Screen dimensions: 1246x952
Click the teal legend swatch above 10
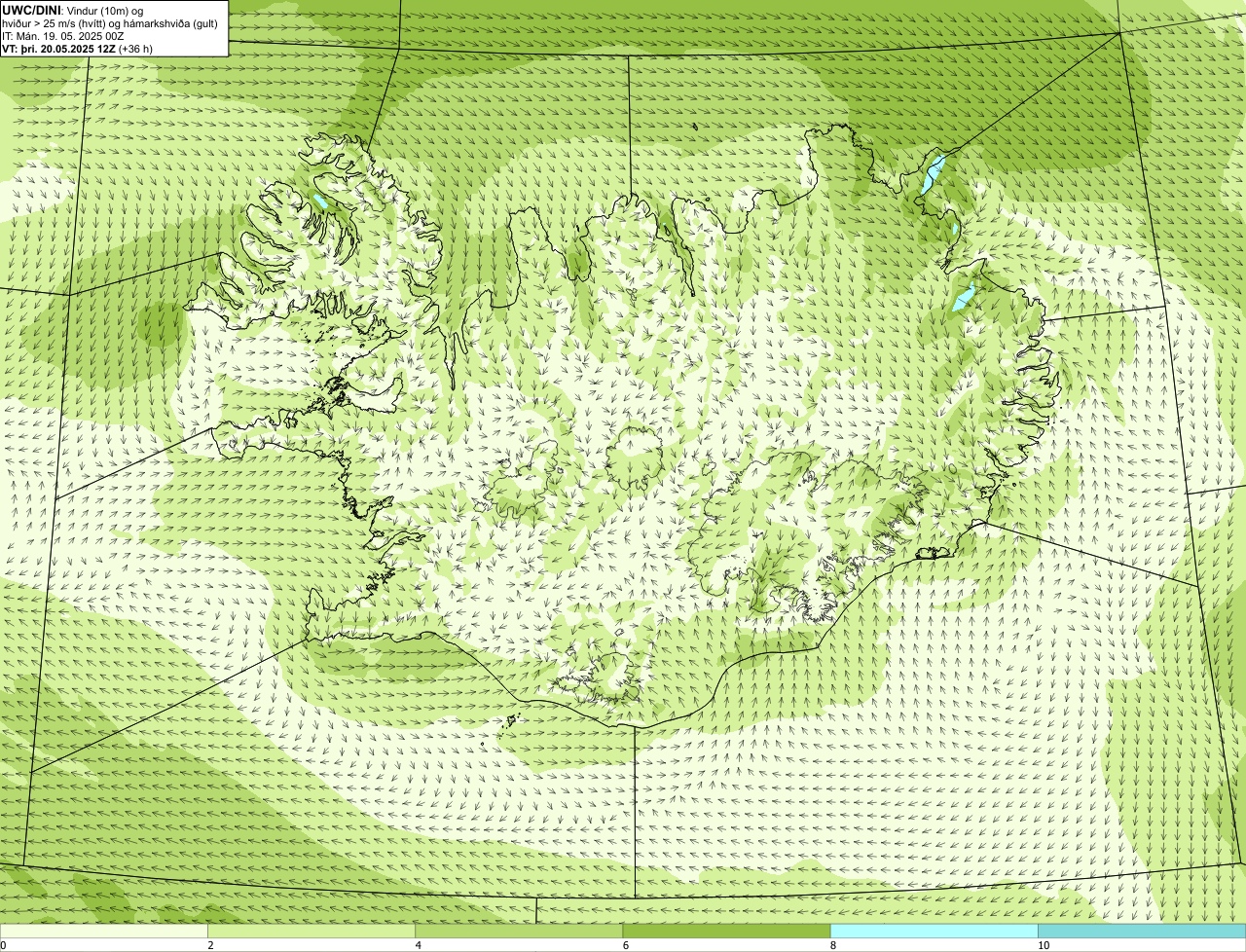(1142, 931)
